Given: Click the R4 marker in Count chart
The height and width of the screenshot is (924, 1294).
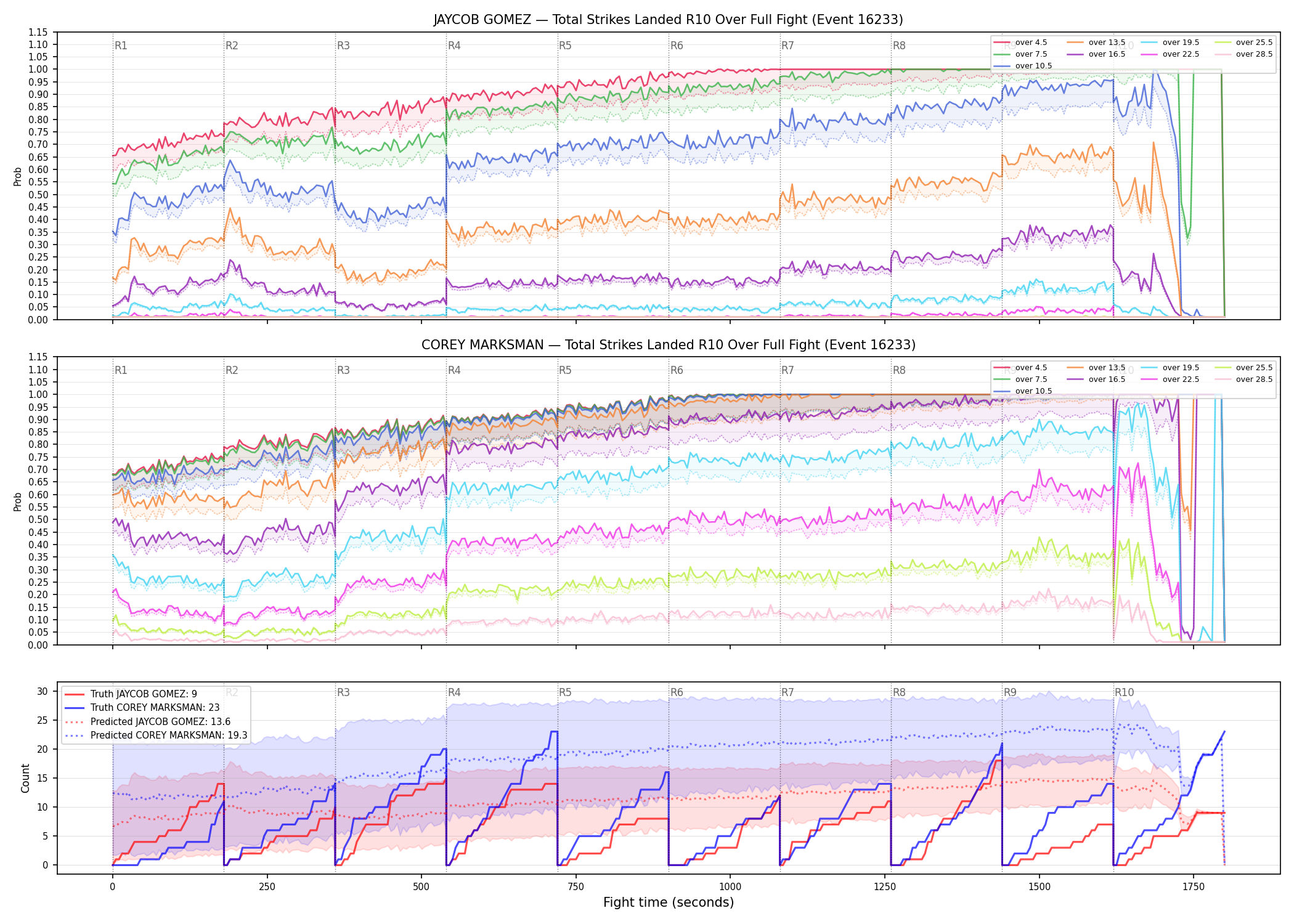Looking at the screenshot, I should coord(454,692).
